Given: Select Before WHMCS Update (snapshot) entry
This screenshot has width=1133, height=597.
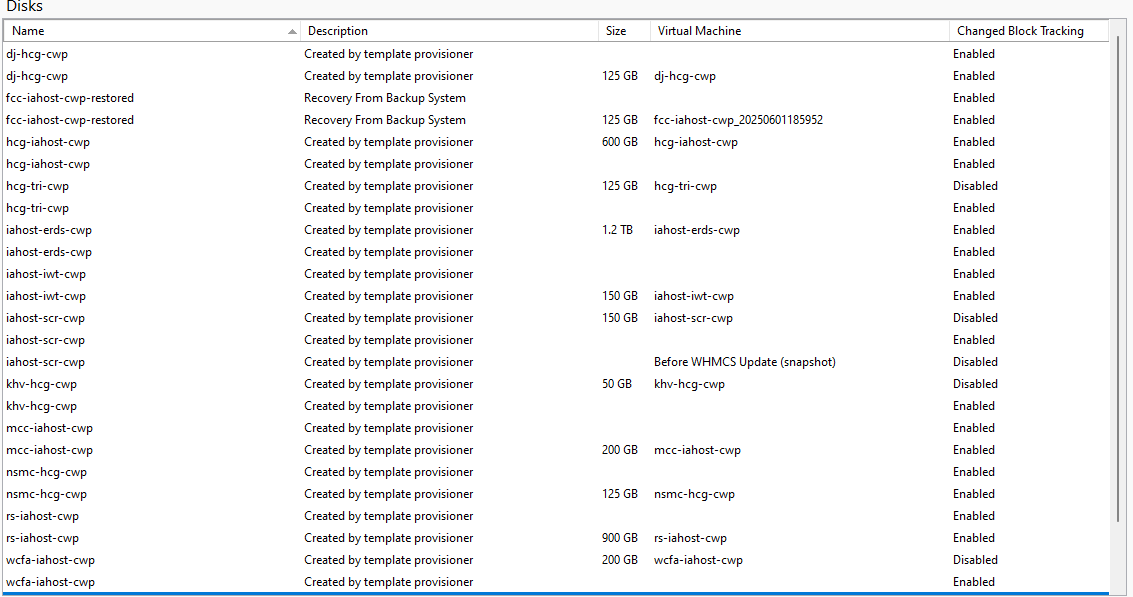Looking at the screenshot, I should [745, 362].
